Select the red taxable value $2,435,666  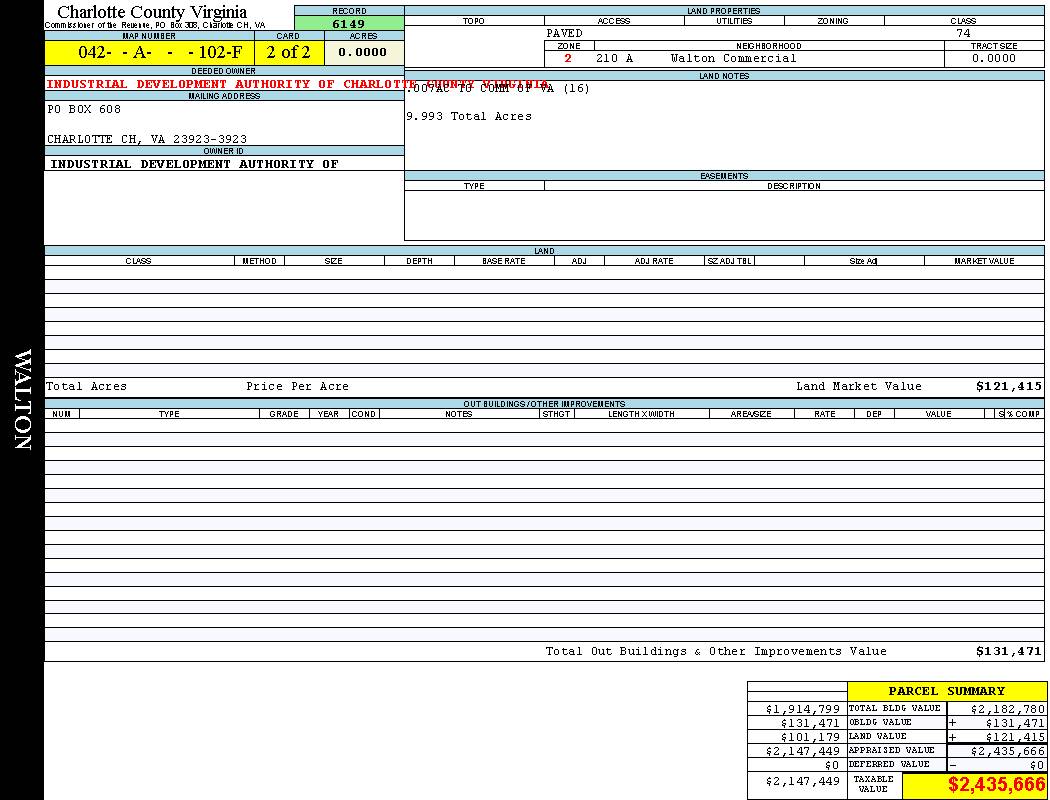996,785
